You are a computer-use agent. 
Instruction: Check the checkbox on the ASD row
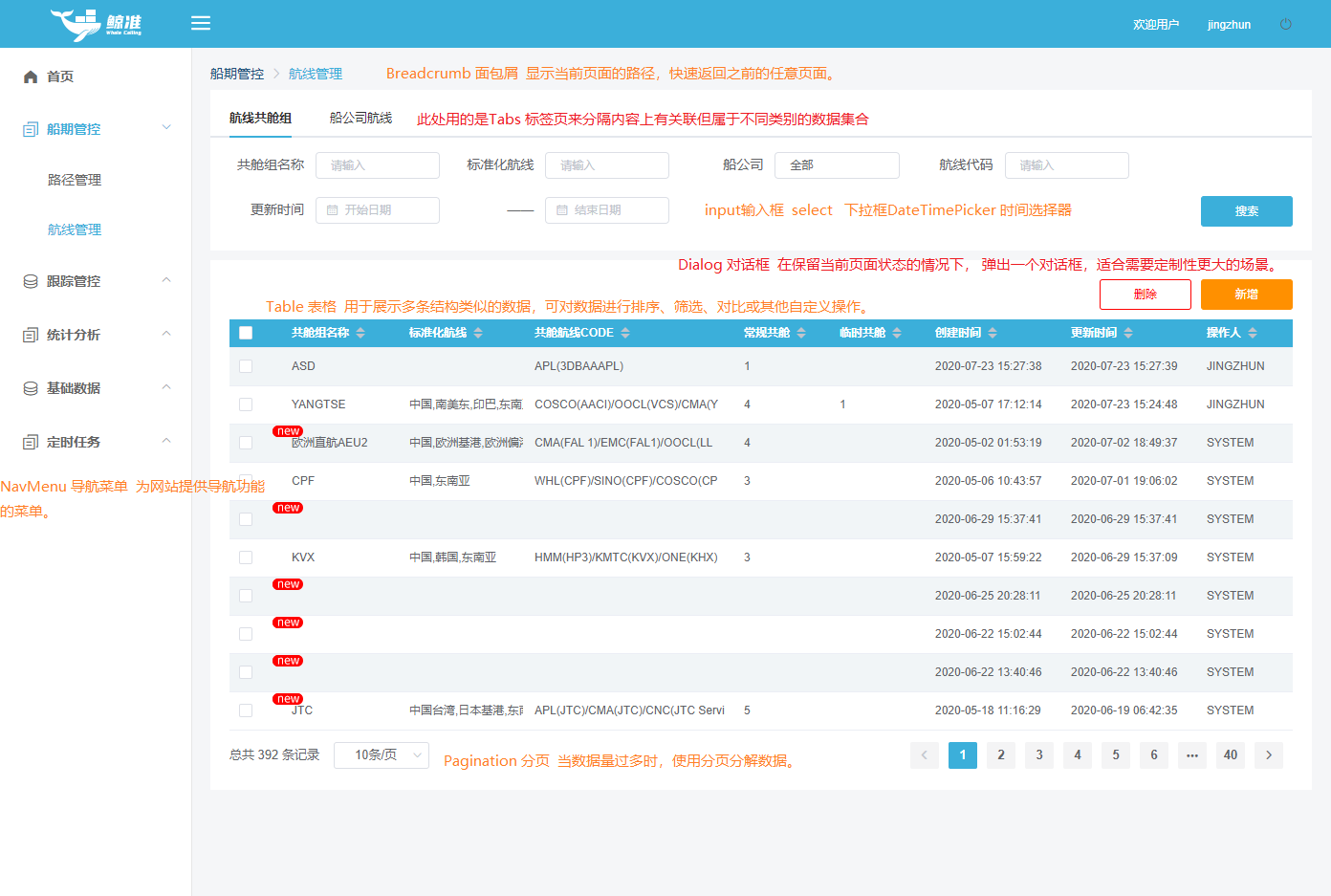tap(246, 365)
